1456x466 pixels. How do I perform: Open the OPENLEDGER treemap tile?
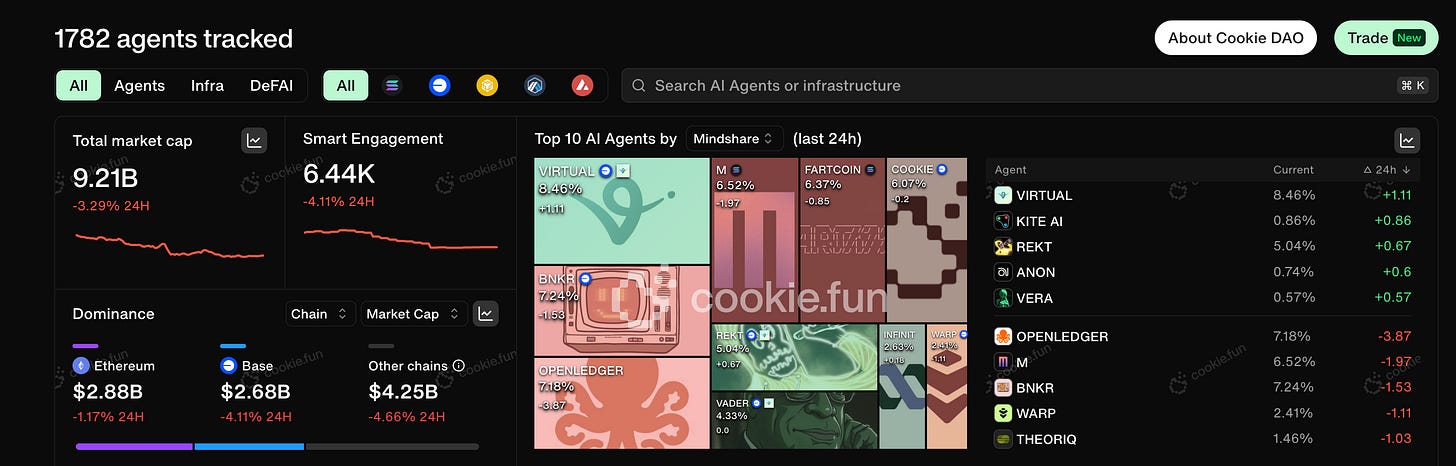pyautogui.click(x=621, y=403)
